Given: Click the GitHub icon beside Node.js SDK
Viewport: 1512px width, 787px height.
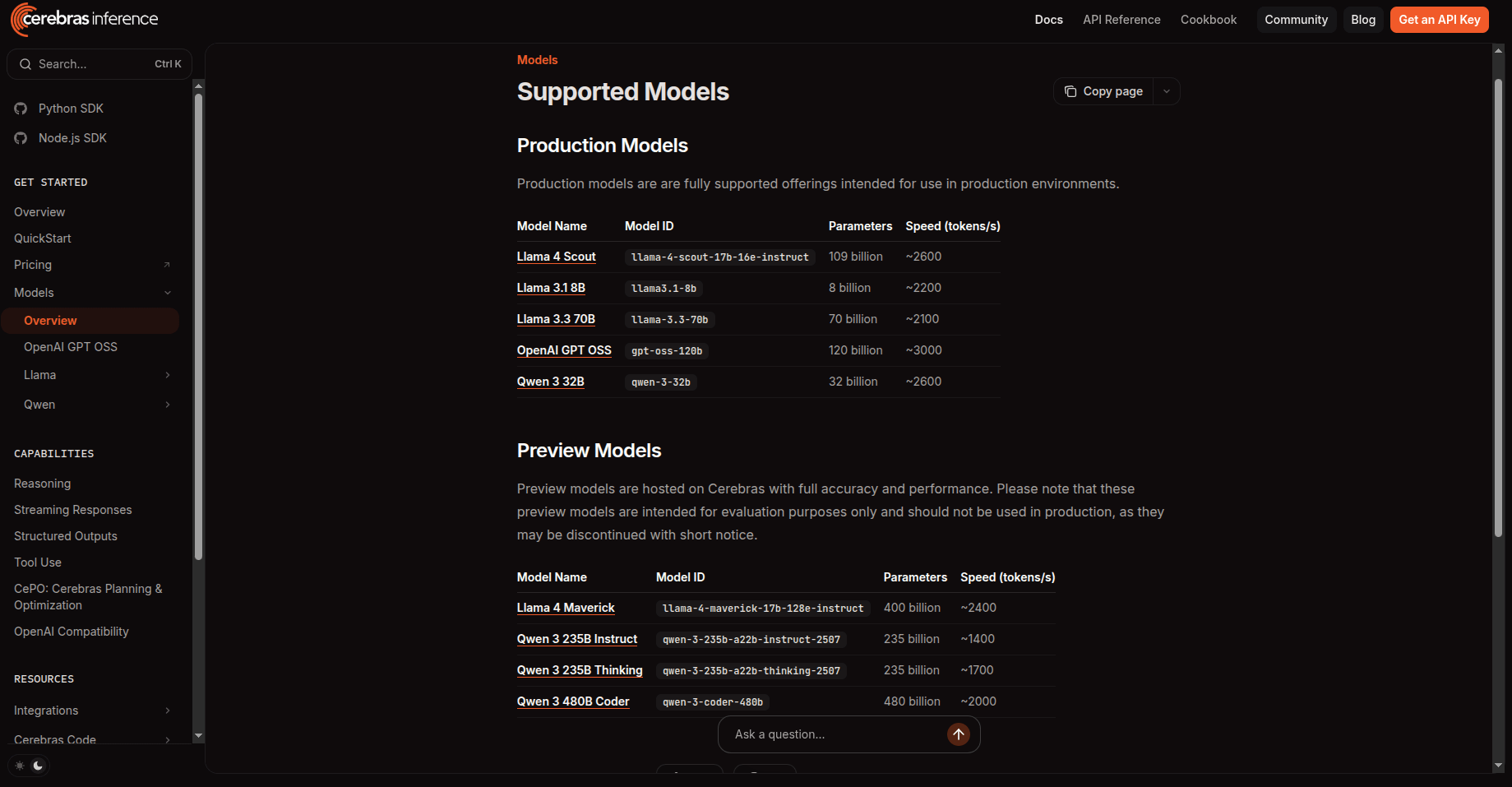Looking at the screenshot, I should coord(21,138).
